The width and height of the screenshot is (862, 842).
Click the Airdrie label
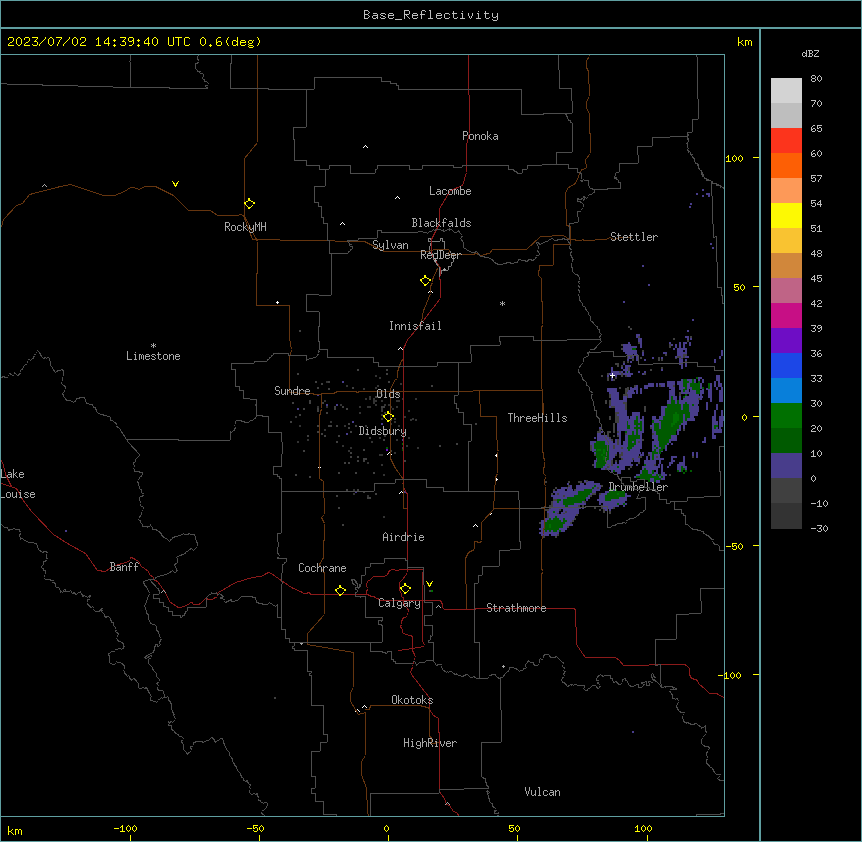click(403, 537)
